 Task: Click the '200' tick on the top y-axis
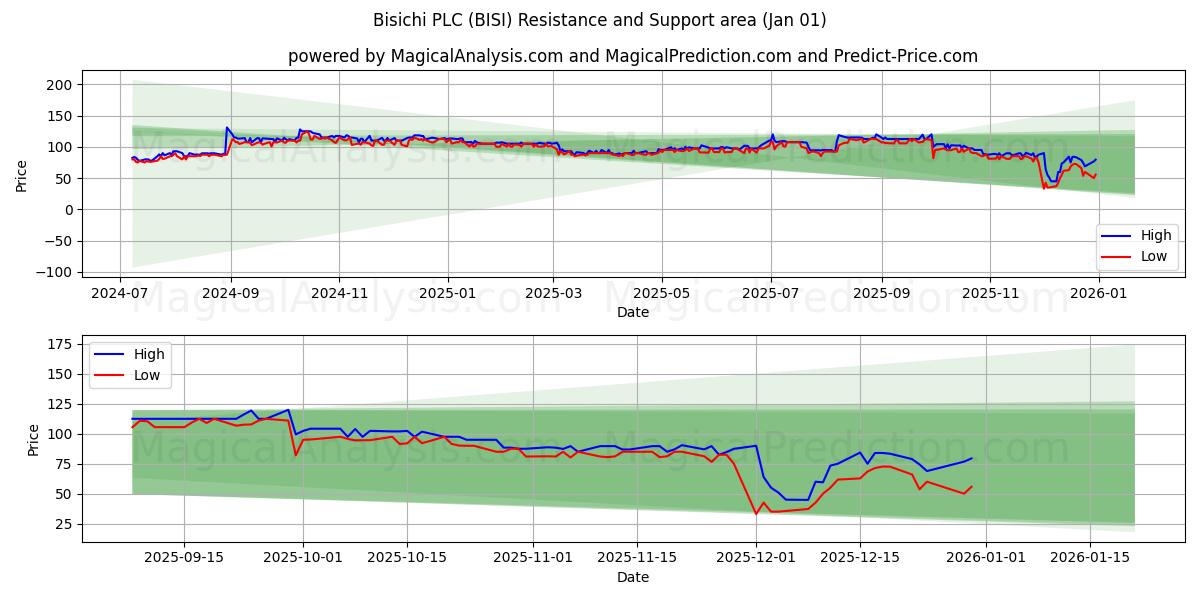pos(61,85)
